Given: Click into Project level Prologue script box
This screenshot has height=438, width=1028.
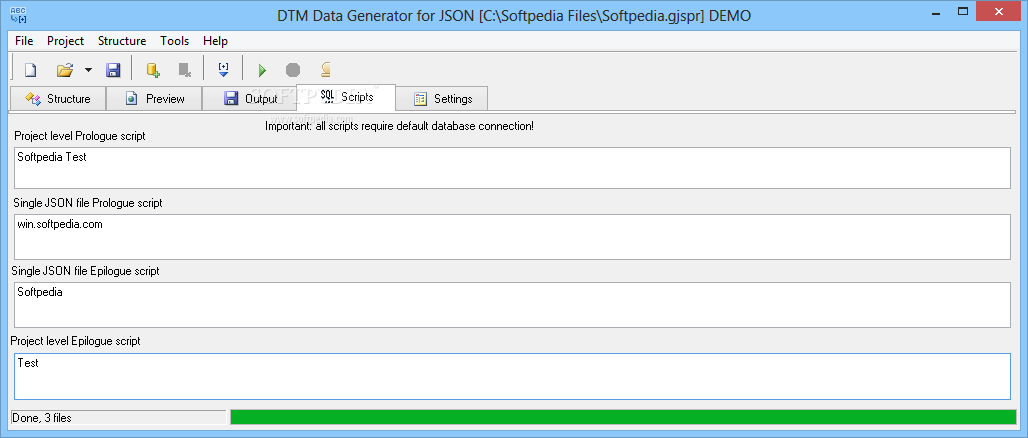Looking at the screenshot, I should click(x=512, y=168).
